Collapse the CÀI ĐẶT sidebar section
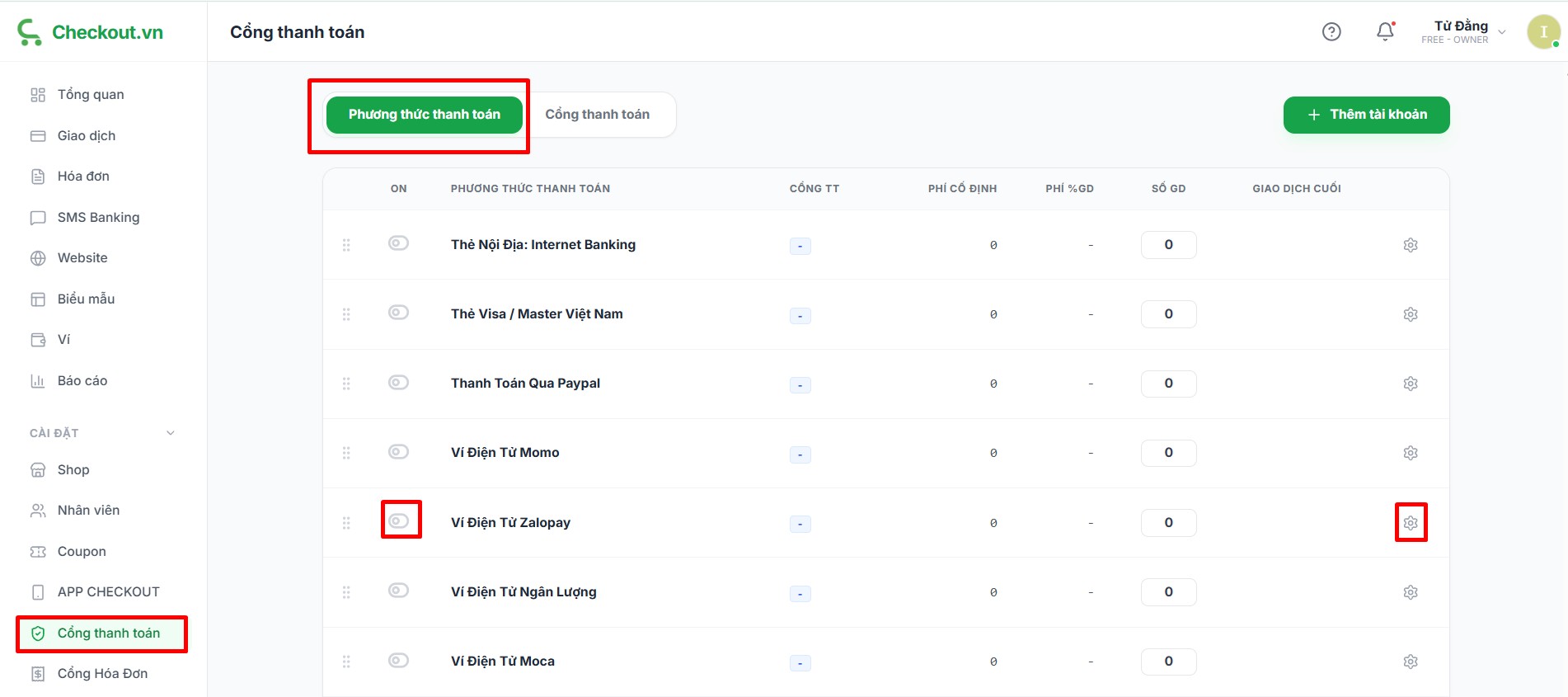The height and width of the screenshot is (697, 1568). click(x=171, y=433)
